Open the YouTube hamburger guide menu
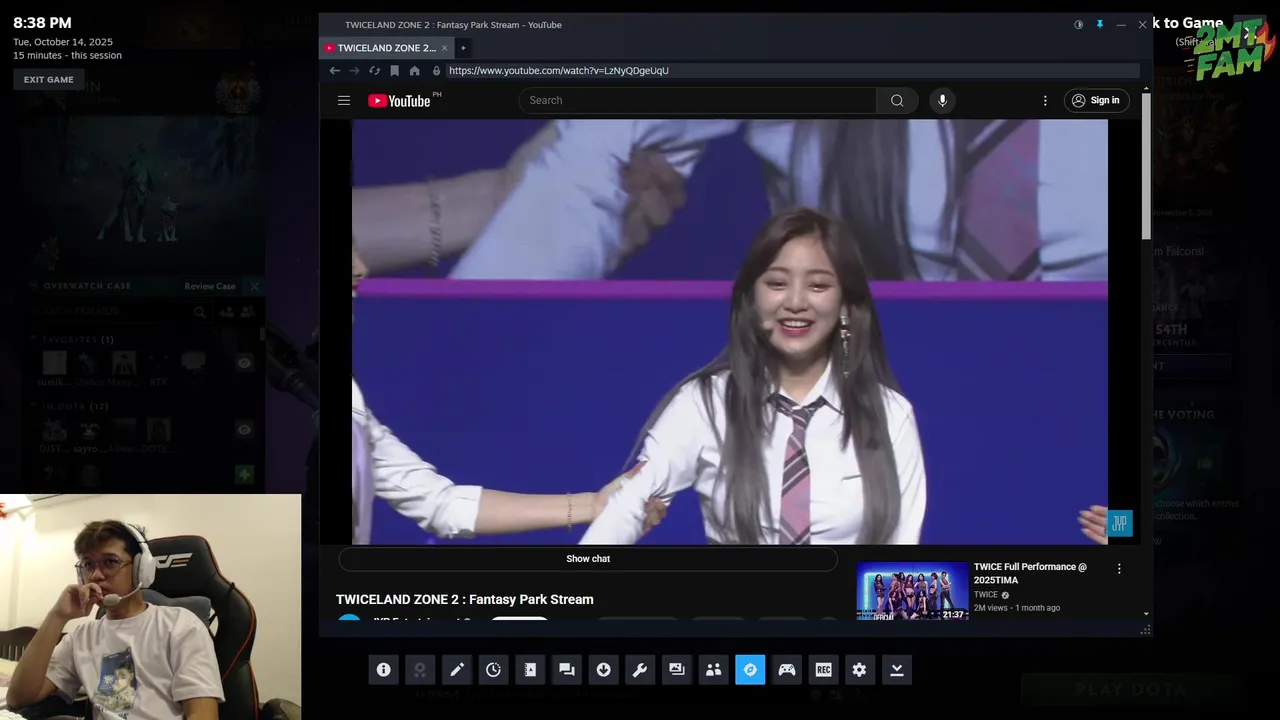 click(344, 100)
